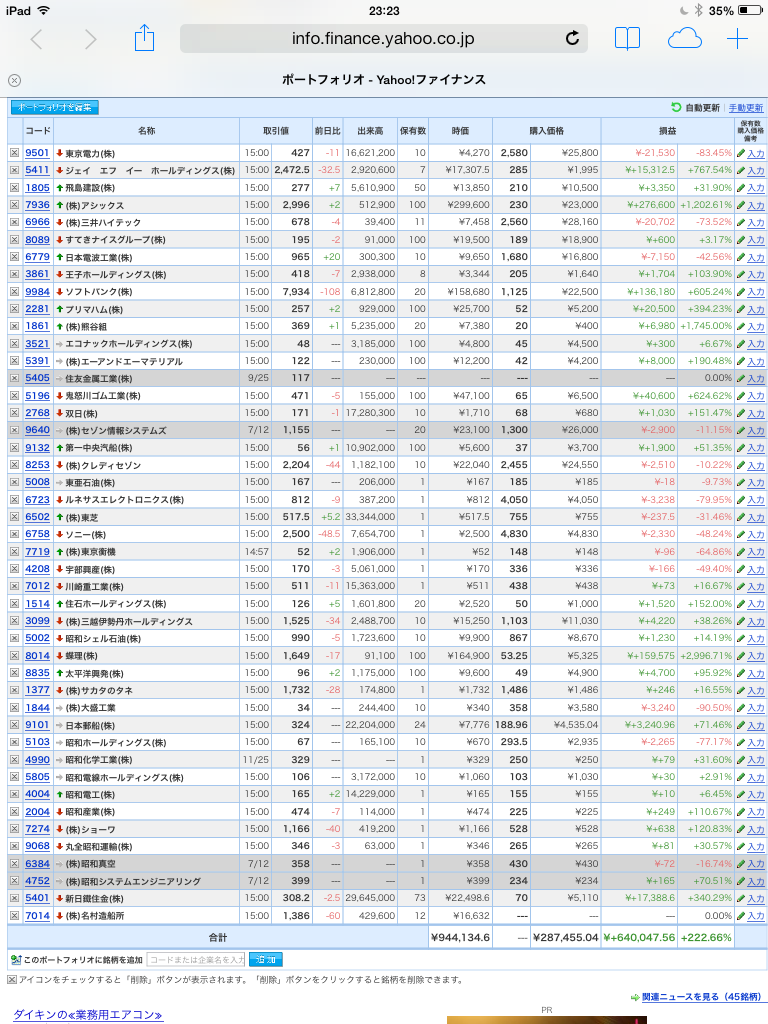Image resolution: width=768 pixels, height=1024 pixels.
Task: Click the 名称 column header
Action: point(146,131)
